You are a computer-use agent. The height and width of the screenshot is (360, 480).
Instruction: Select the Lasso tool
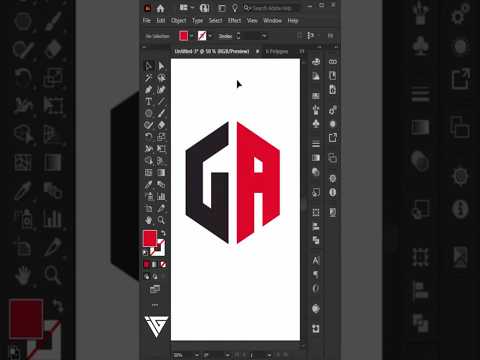(x=161, y=78)
